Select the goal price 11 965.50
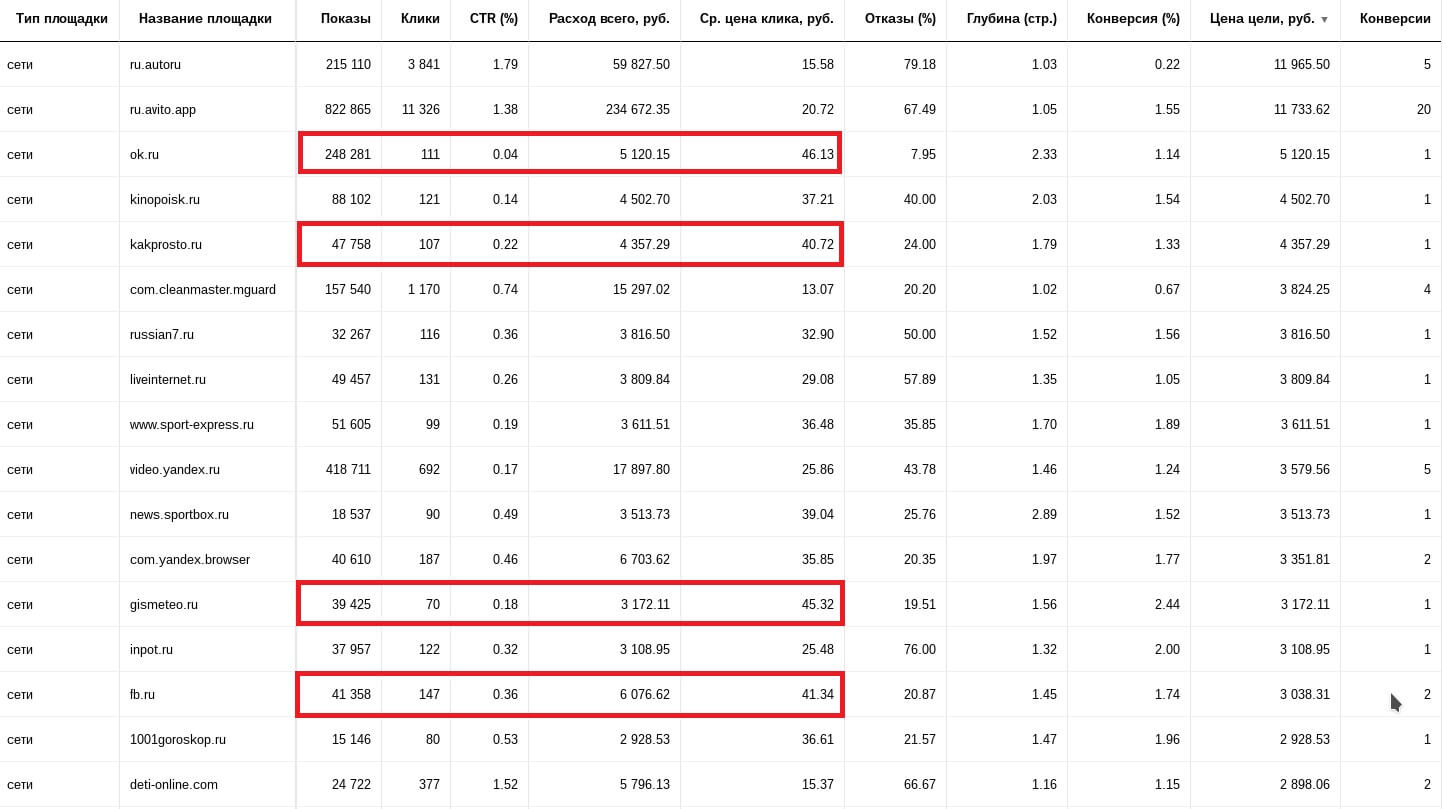This screenshot has height=809, width=1443. [x=1302, y=64]
